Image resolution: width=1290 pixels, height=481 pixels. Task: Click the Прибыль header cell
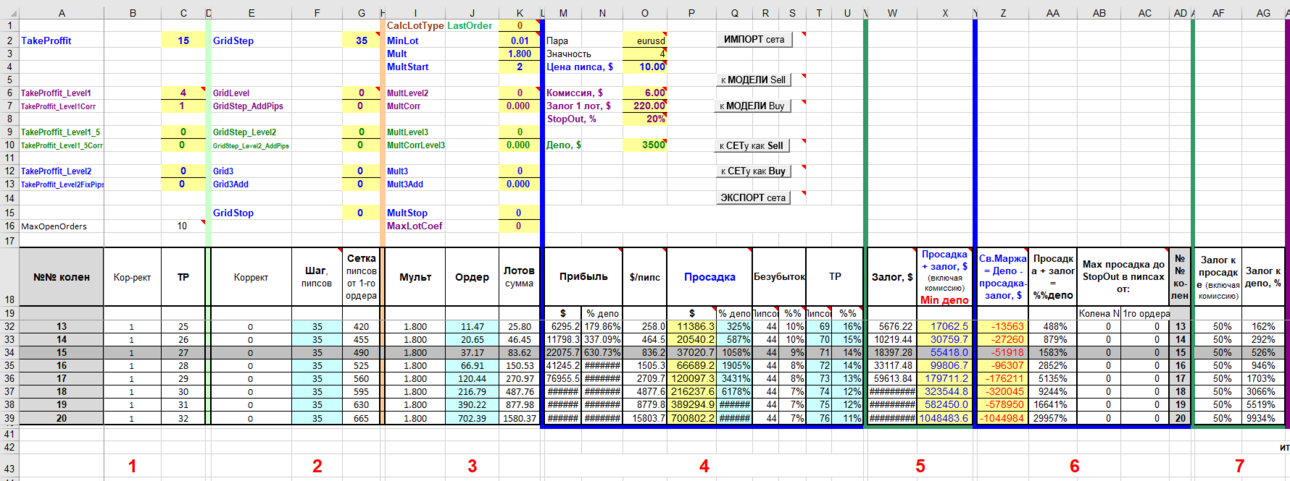click(583, 276)
